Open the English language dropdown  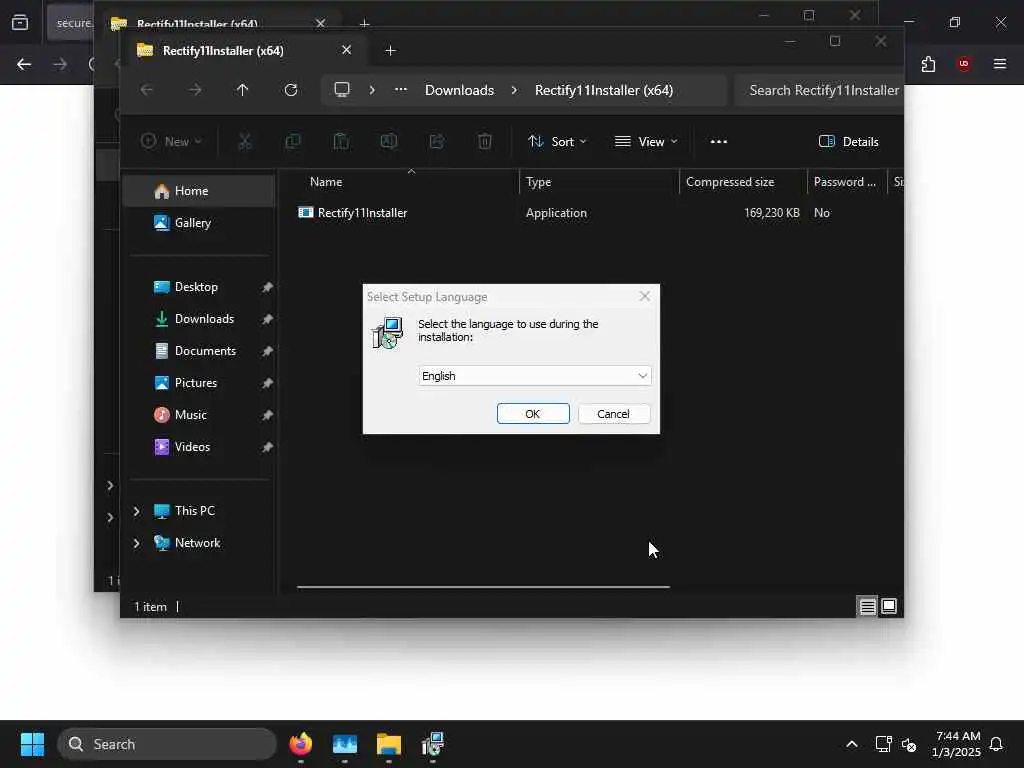tap(534, 376)
